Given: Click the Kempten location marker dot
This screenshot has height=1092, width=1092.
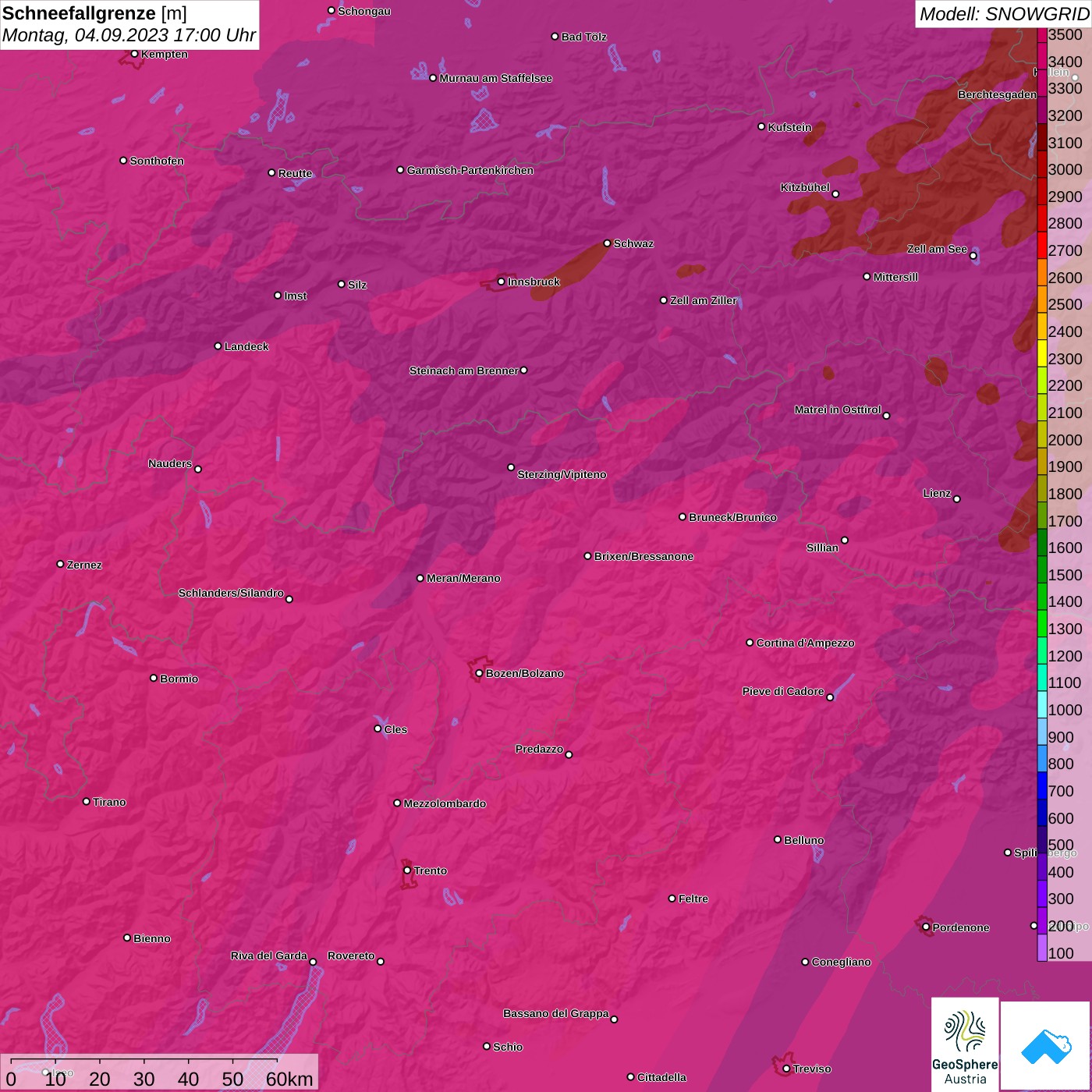Looking at the screenshot, I should coord(135,54).
